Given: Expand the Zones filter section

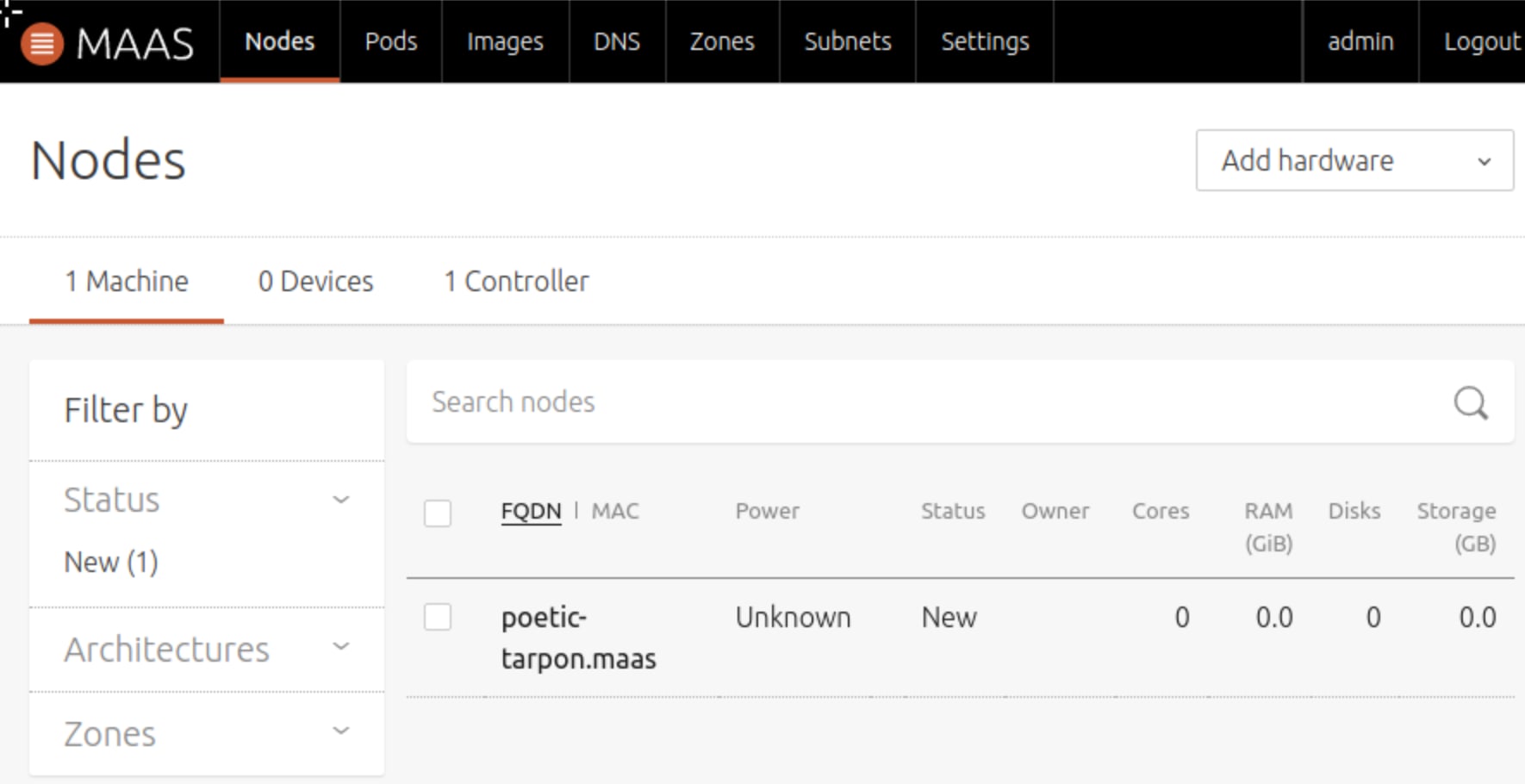Looking at the screenshot, I should pyautogui.click(x=341, y=731).
